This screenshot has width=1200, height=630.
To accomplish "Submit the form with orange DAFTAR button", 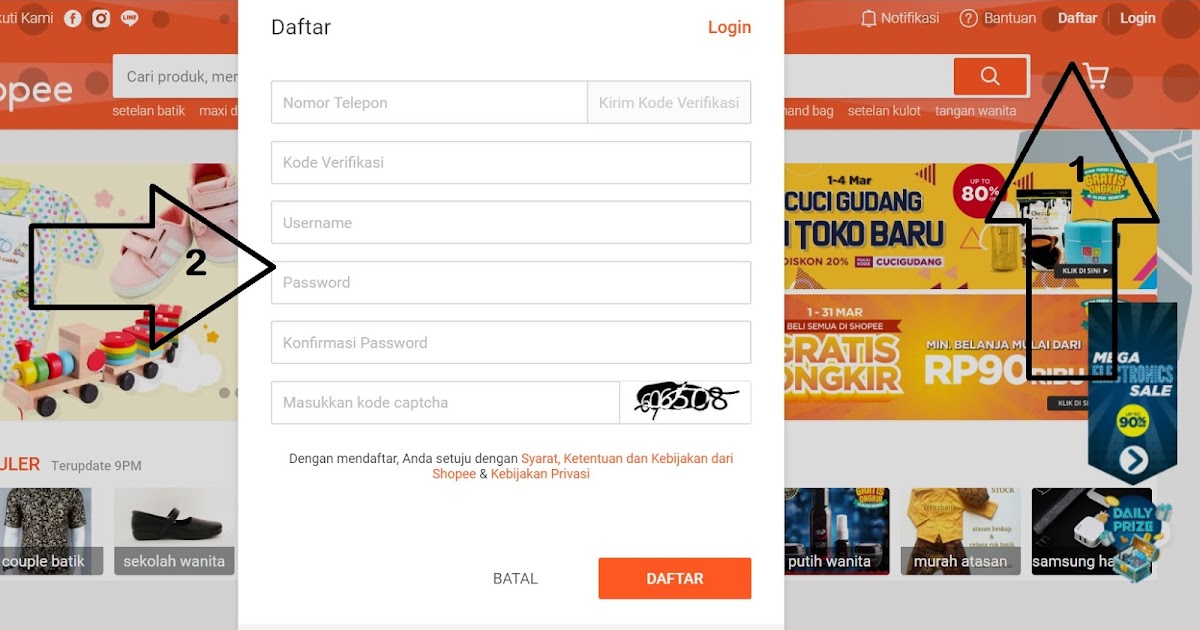I will point(675,578).
